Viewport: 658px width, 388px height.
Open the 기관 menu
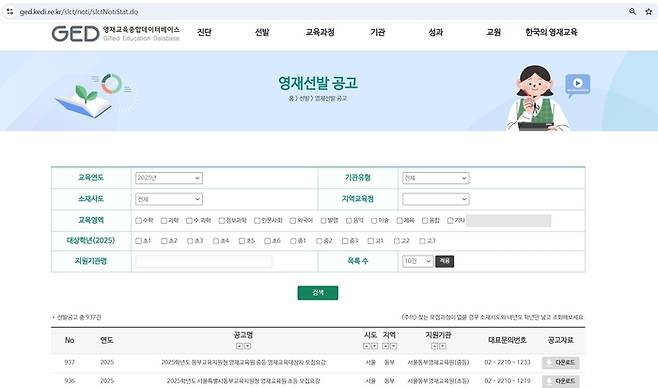coord(378,32)
